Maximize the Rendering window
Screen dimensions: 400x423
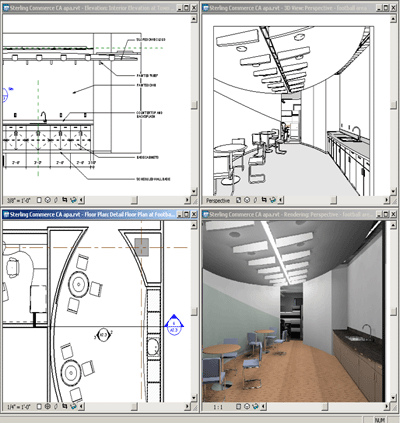click(x=386, y=214)
